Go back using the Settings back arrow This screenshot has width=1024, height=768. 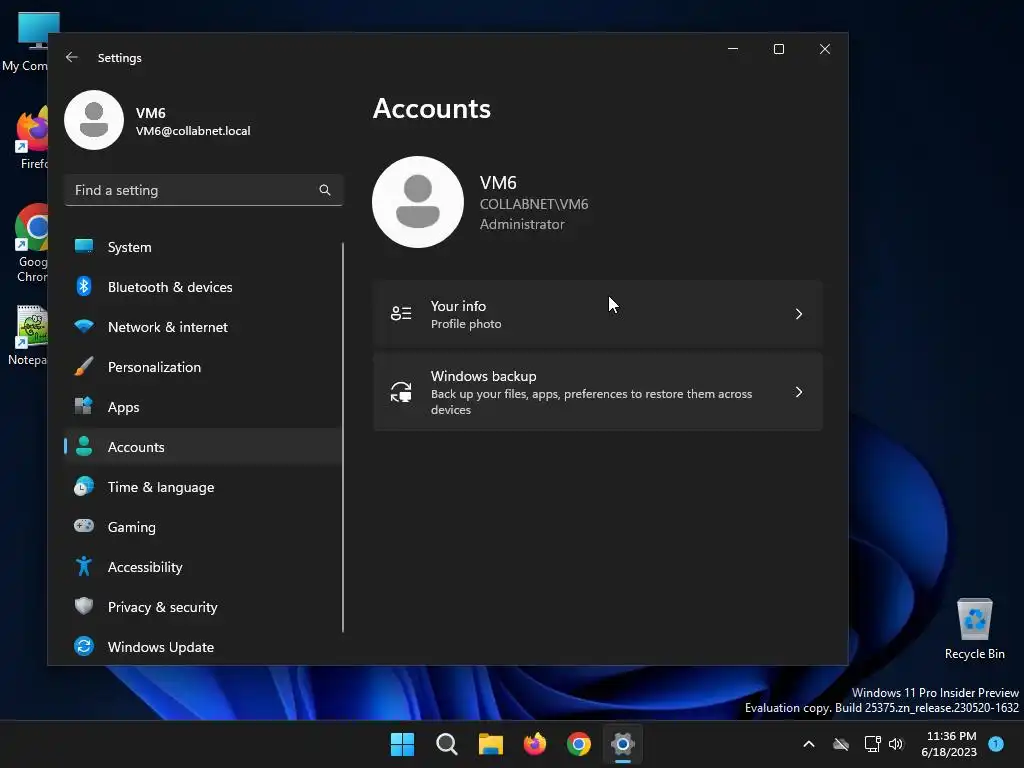click(x=72, y=57)
